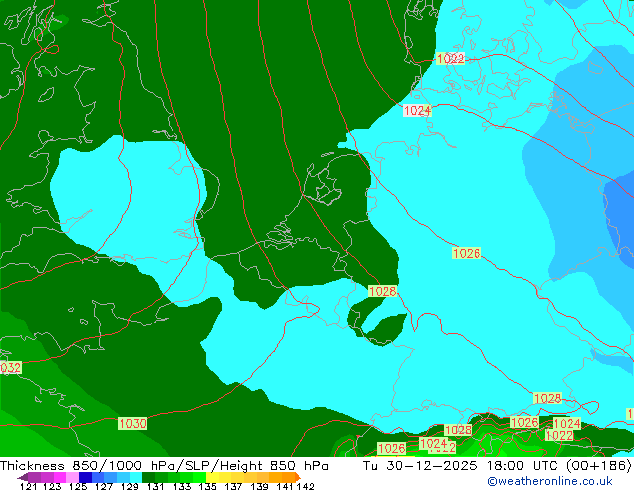Click the magenta swatch in the legend
Image resolution: width=634 pixels, height=490 pixels.
[60, 477]
